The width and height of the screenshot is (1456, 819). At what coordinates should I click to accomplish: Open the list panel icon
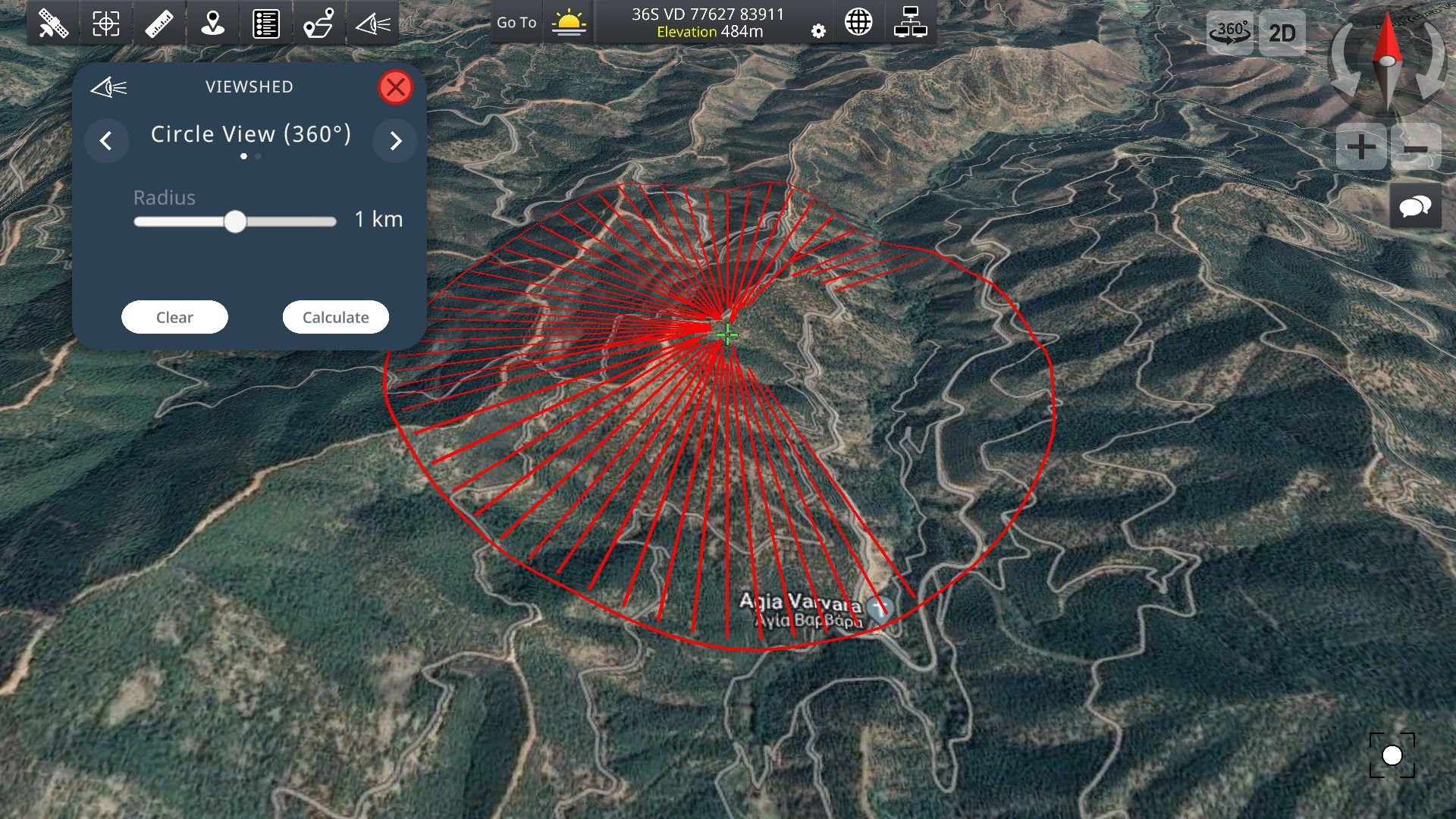tap(265, 23)
